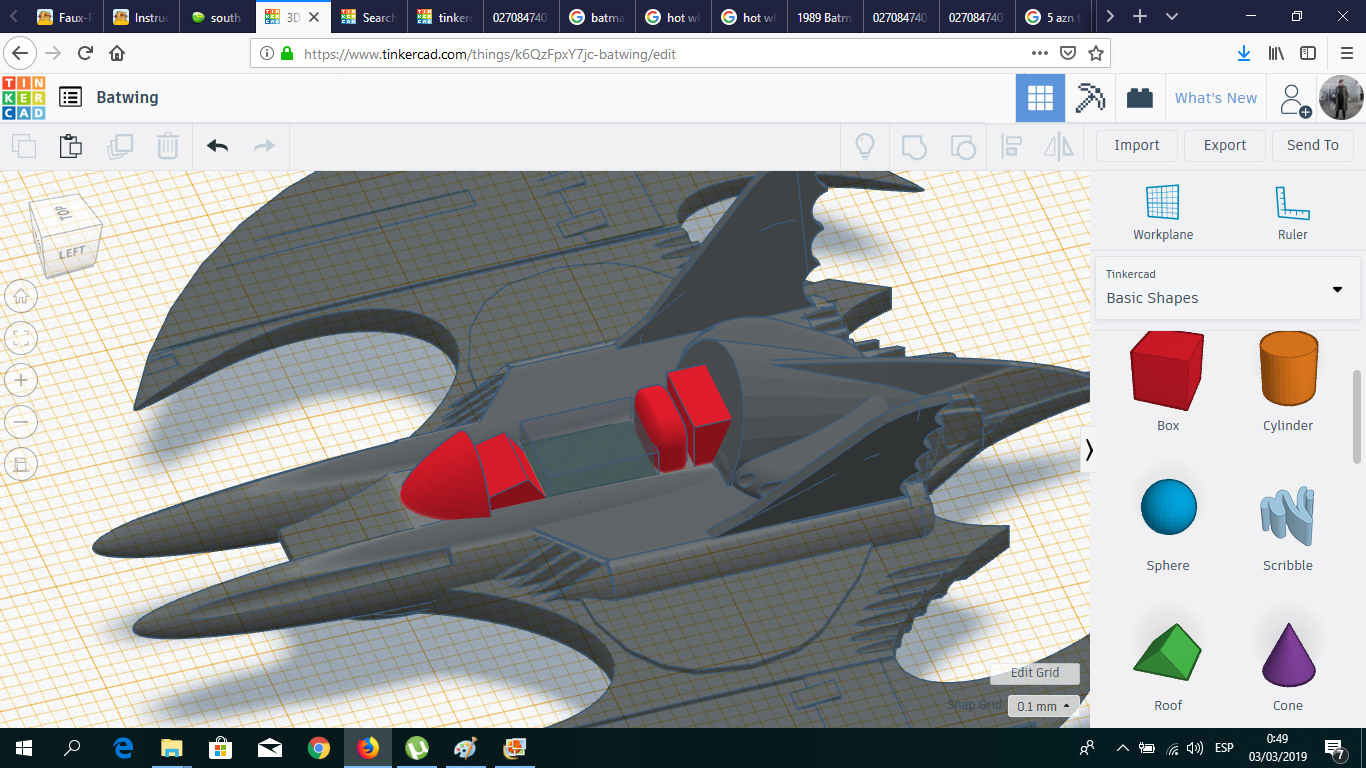
Task: Undo the last action
Action: click(x=217, y=146)
